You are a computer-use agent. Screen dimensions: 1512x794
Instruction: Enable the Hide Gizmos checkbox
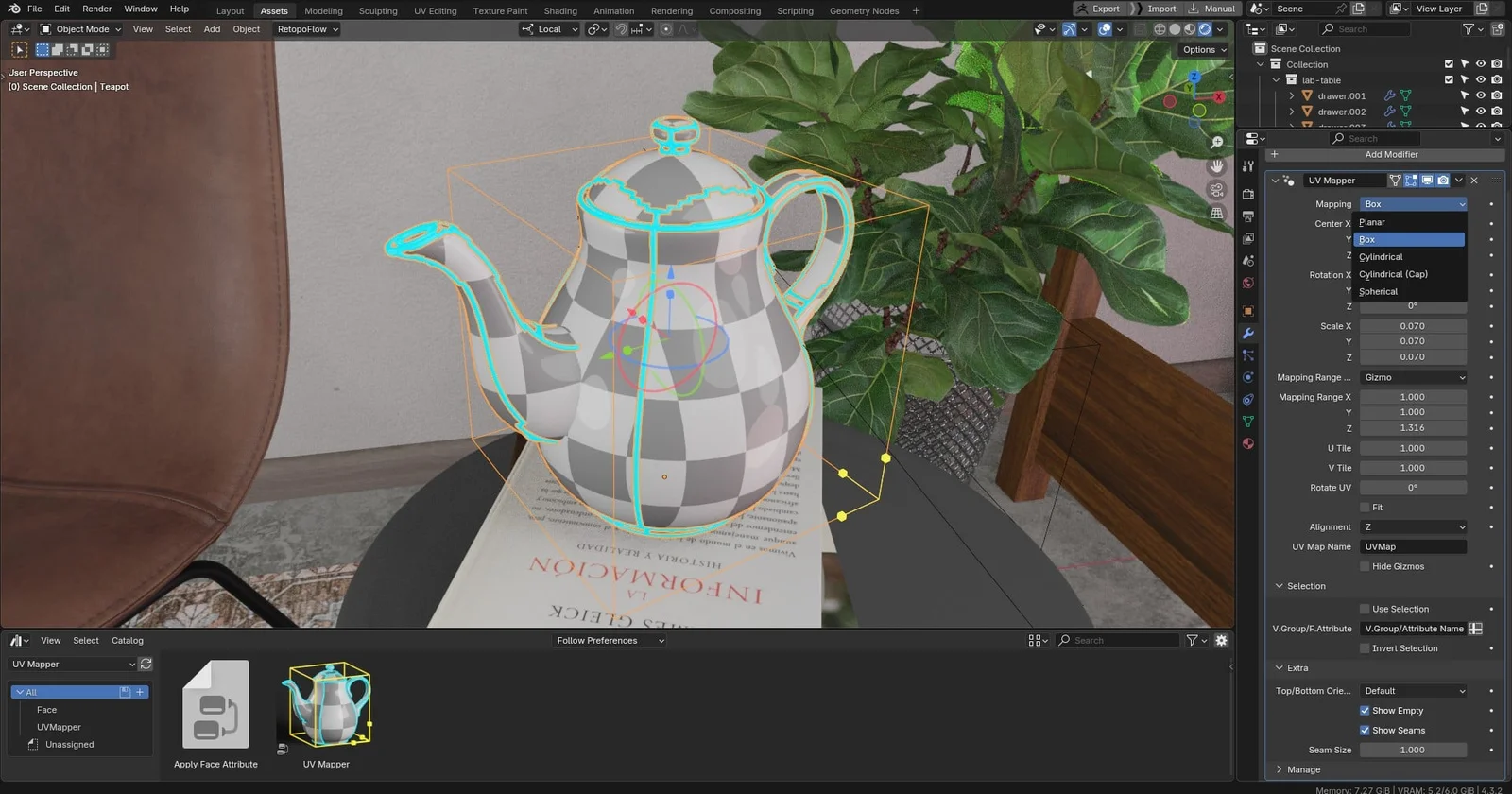coord(1365,566)
